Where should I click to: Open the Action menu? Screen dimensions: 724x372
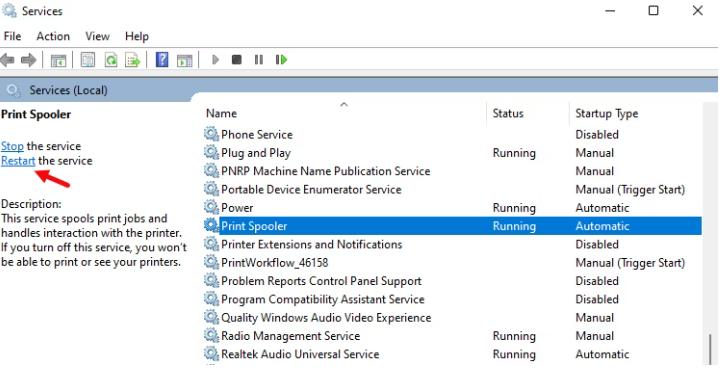(53, 36)
